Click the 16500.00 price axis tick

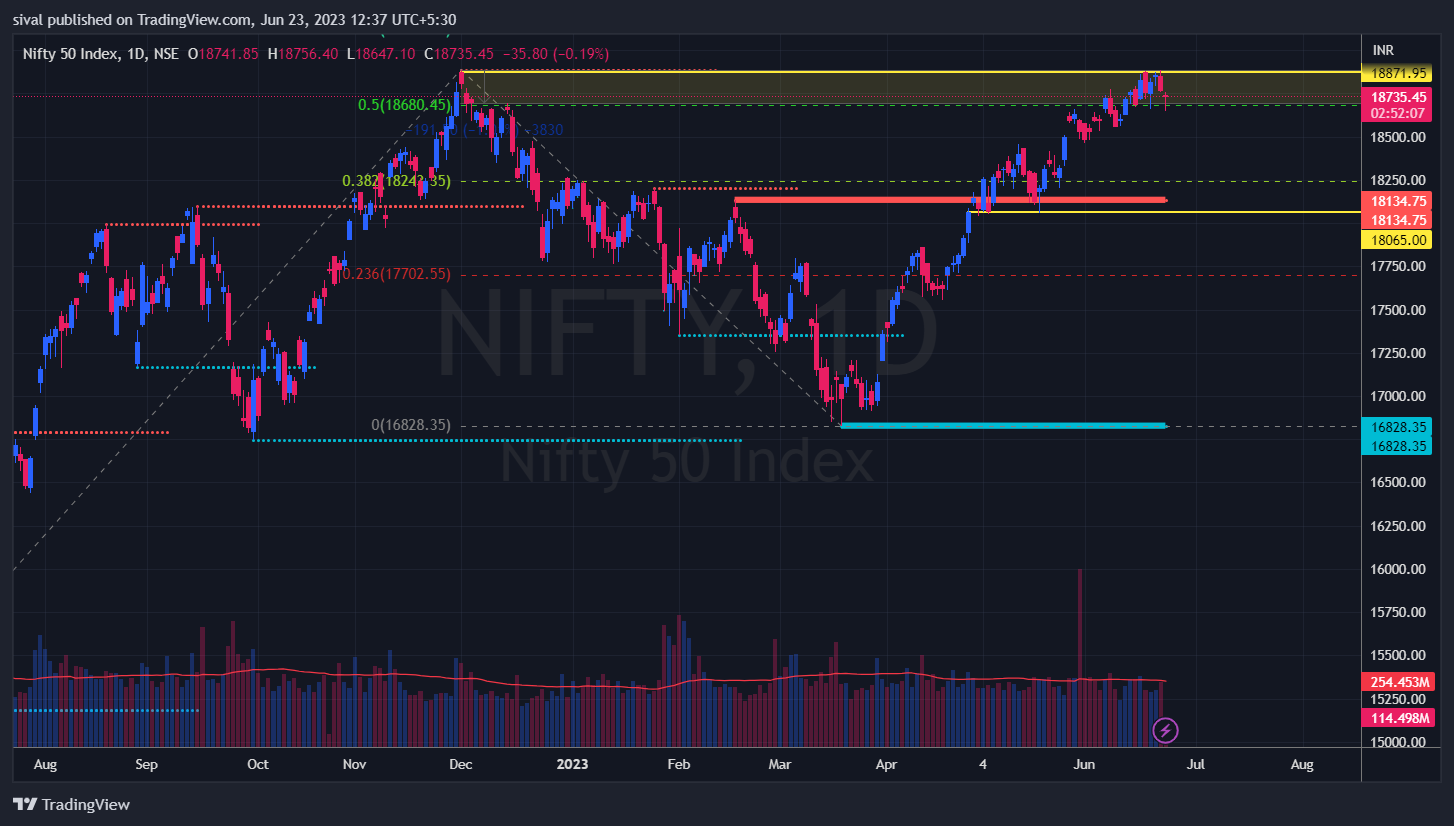tap(1397, 482)
